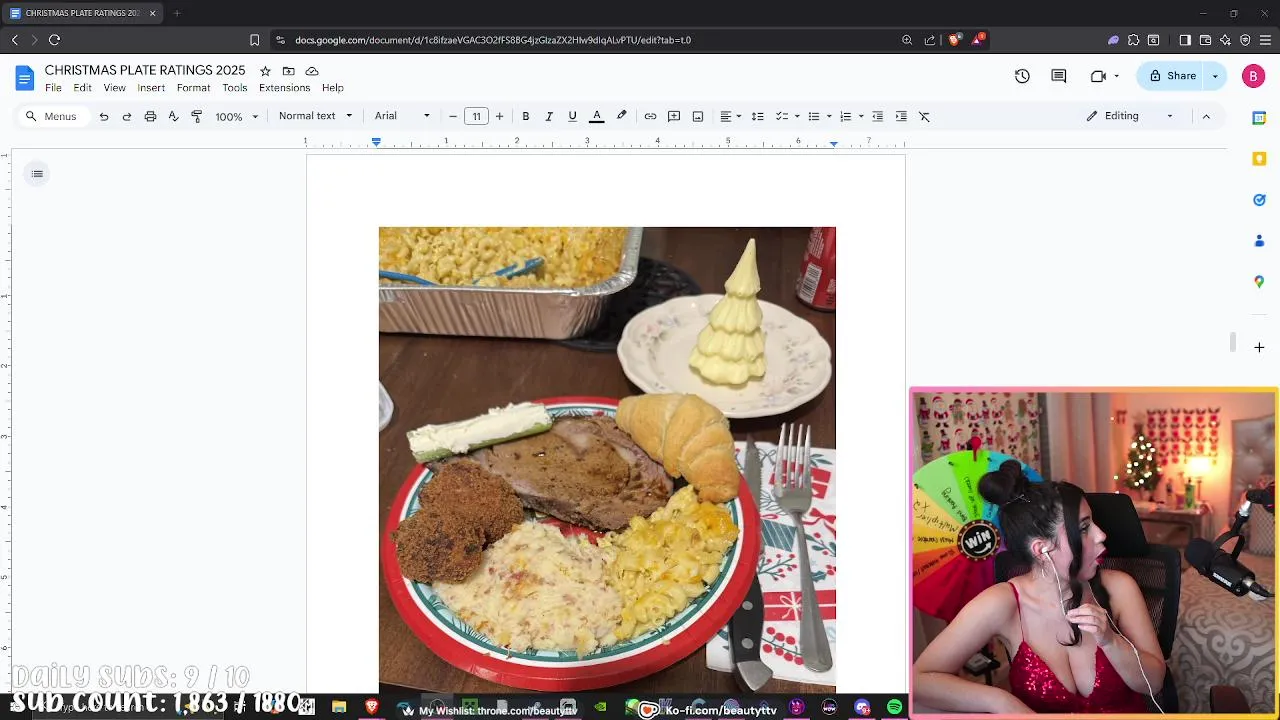Redo the last action in Docs toolbar
The image size is (1280, 720).
[x=127, y=116]
